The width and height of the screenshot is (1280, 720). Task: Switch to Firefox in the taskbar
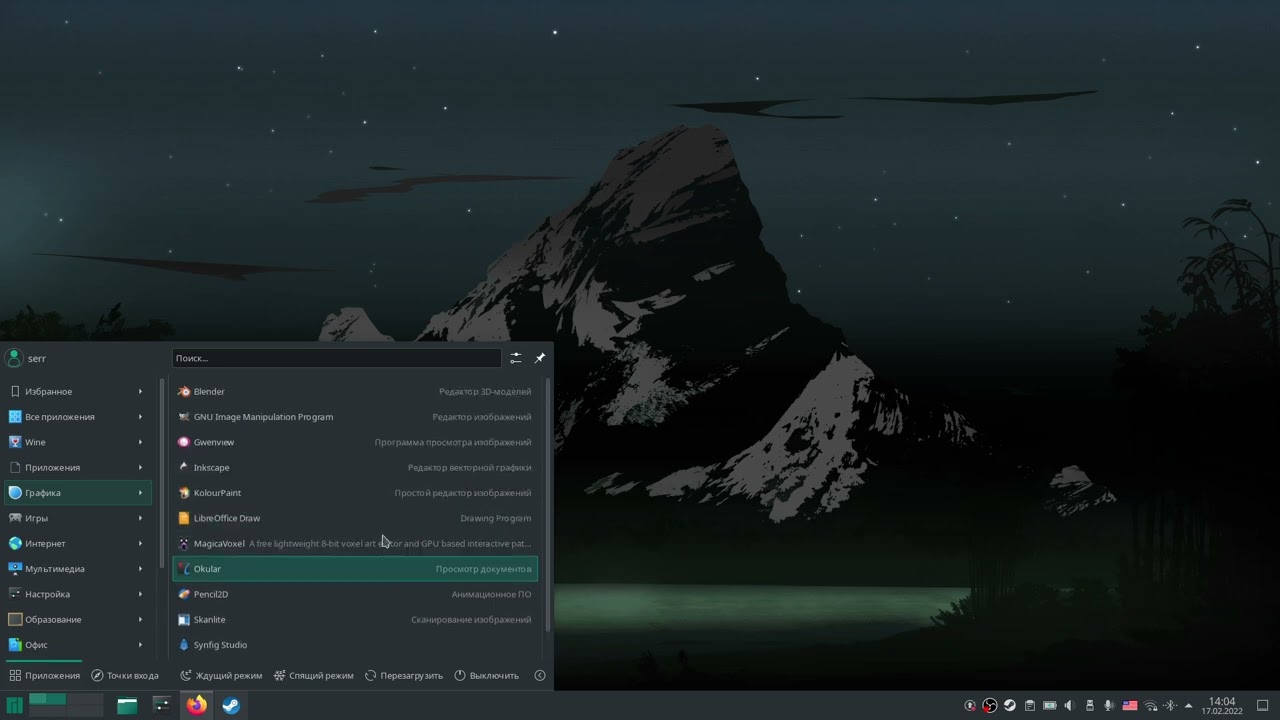[196, 705]
